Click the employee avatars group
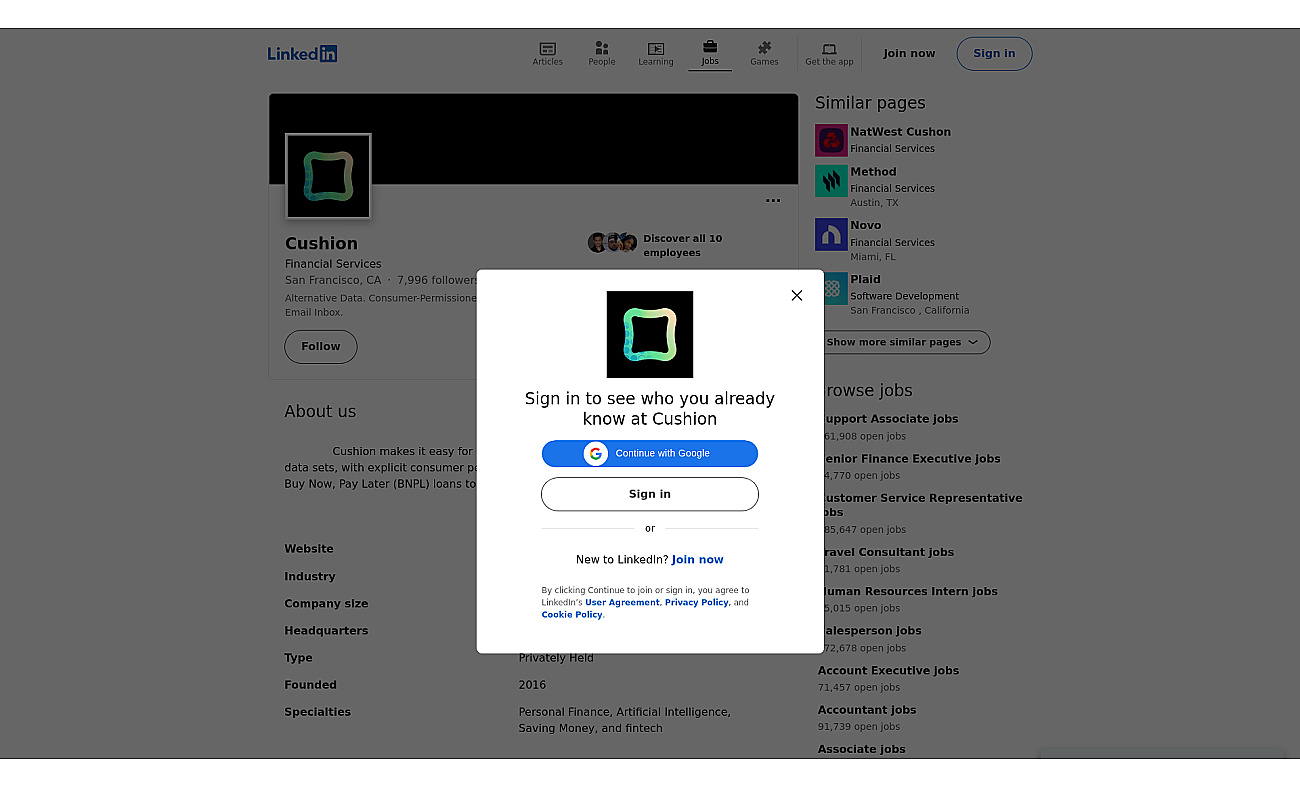 click(x=612, y=243)
